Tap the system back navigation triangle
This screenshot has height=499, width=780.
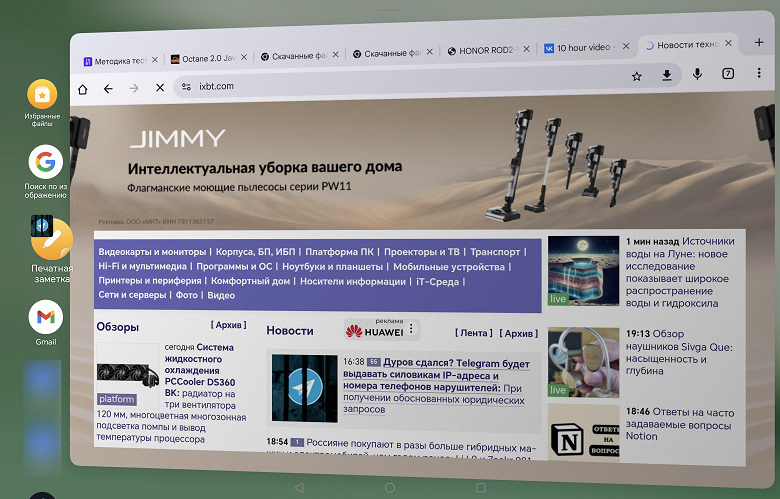tap(298, 488)
